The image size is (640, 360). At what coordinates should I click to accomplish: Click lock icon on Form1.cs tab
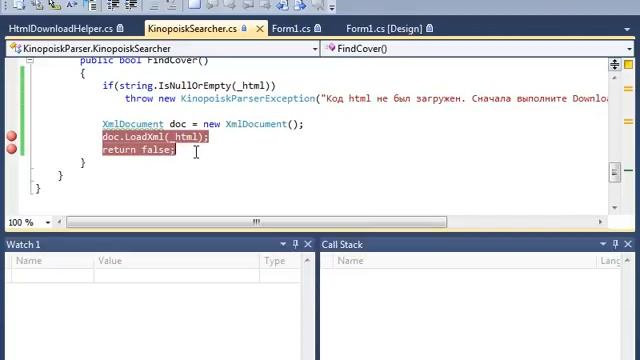coord(318,28)
